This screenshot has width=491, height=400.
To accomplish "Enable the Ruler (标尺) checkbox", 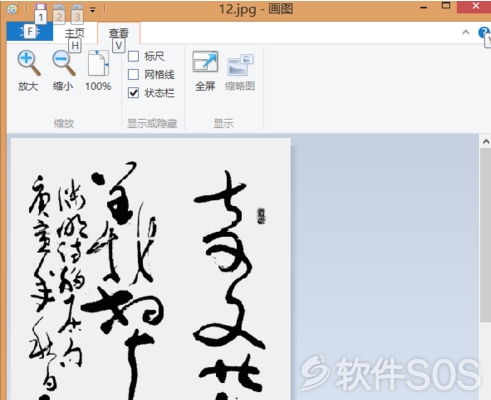I will click(133, 56).
